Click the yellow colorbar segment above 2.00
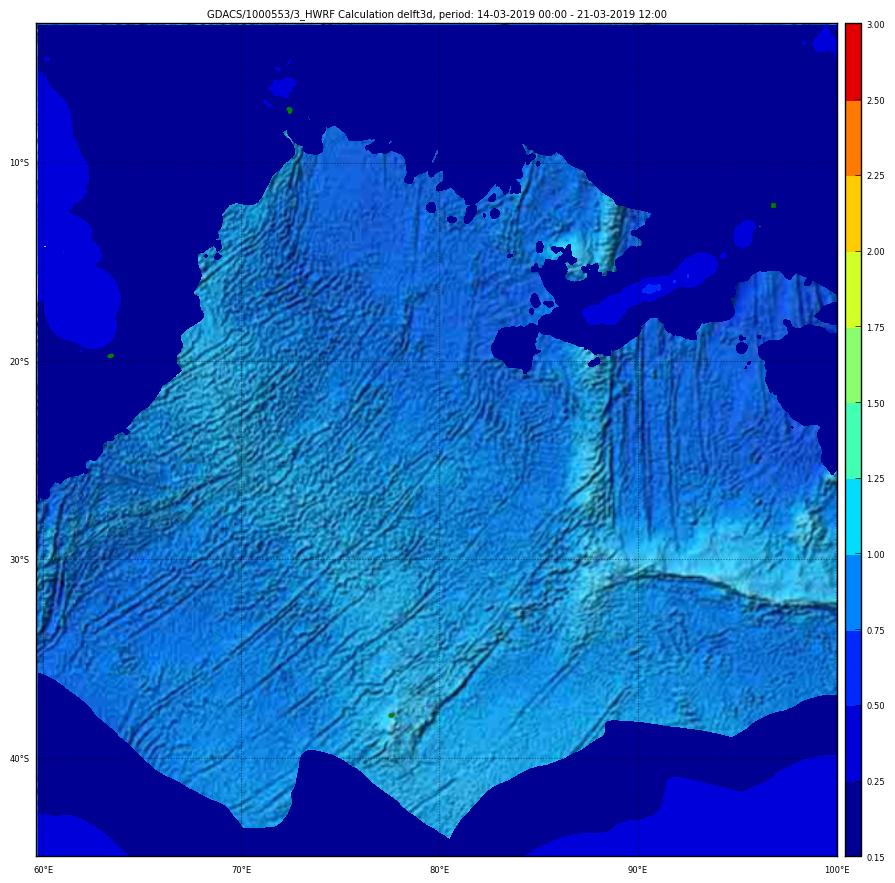This screenshot has height=883, width=895. [852, 213]
